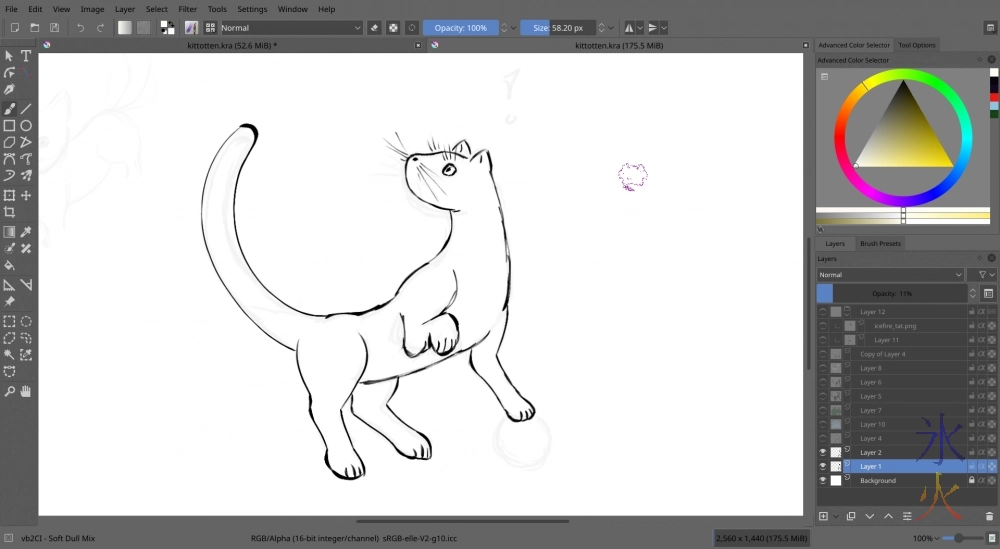Activate the Crop tool
Screen dimensions: 1000x549
coord(9,212)
